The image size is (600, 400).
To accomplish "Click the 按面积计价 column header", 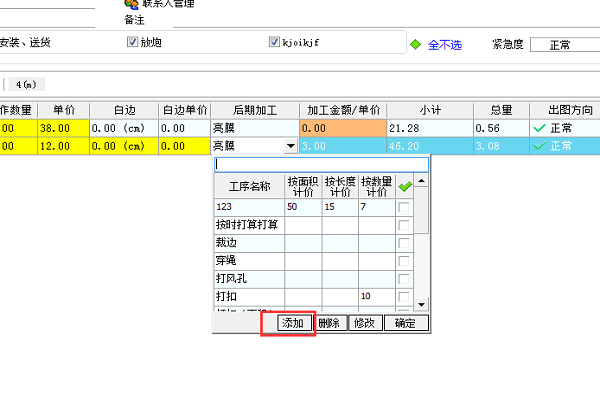I will pyautogui.click(x=303, y=186).
